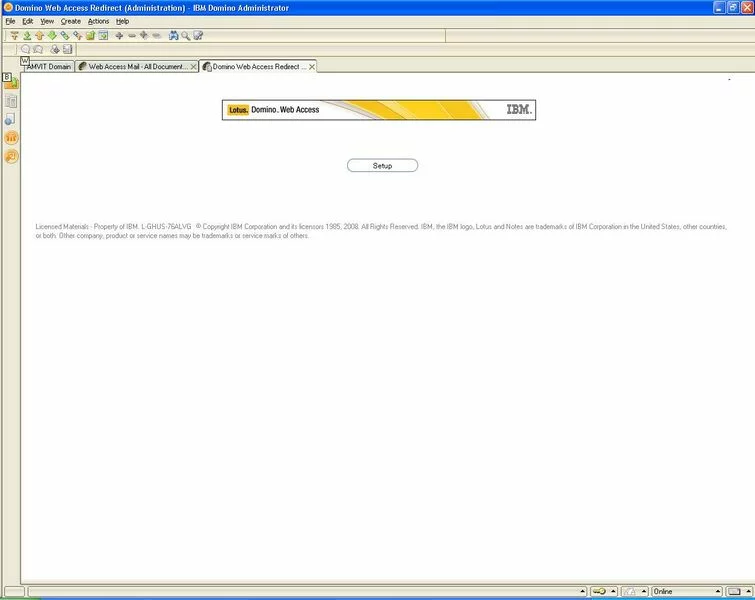Viewport: 755px width, 600px height.
Task: Open the File menu
Action: (10, 21)
